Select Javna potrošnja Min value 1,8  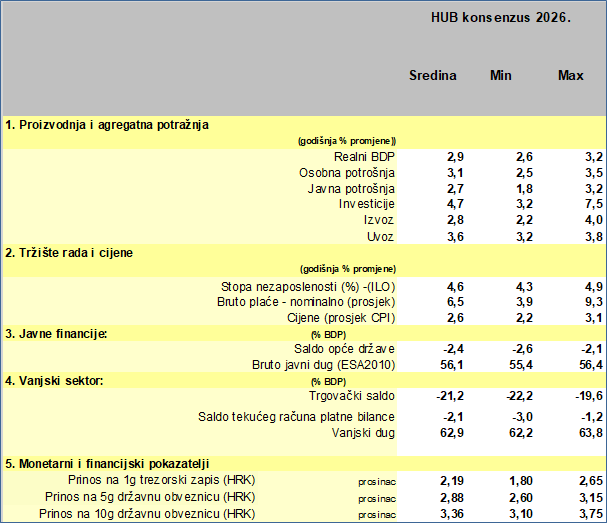pyautogui.click(x=524, y=189)
